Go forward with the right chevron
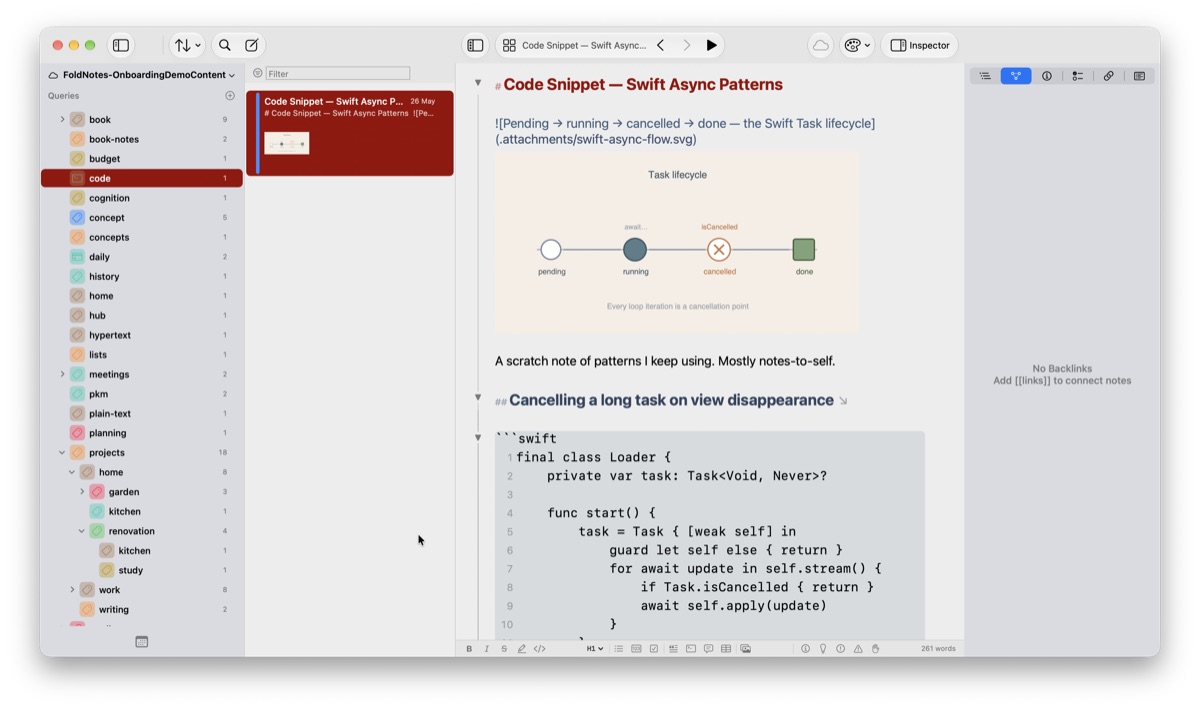1200x709 pixels. (687, 45)
